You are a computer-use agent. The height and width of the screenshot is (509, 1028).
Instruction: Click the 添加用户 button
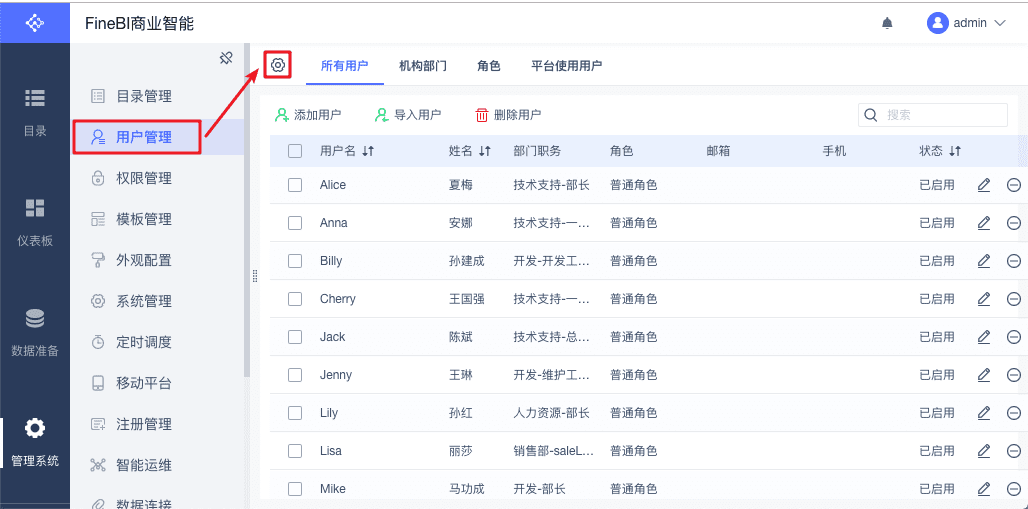(x=308, y=115)
